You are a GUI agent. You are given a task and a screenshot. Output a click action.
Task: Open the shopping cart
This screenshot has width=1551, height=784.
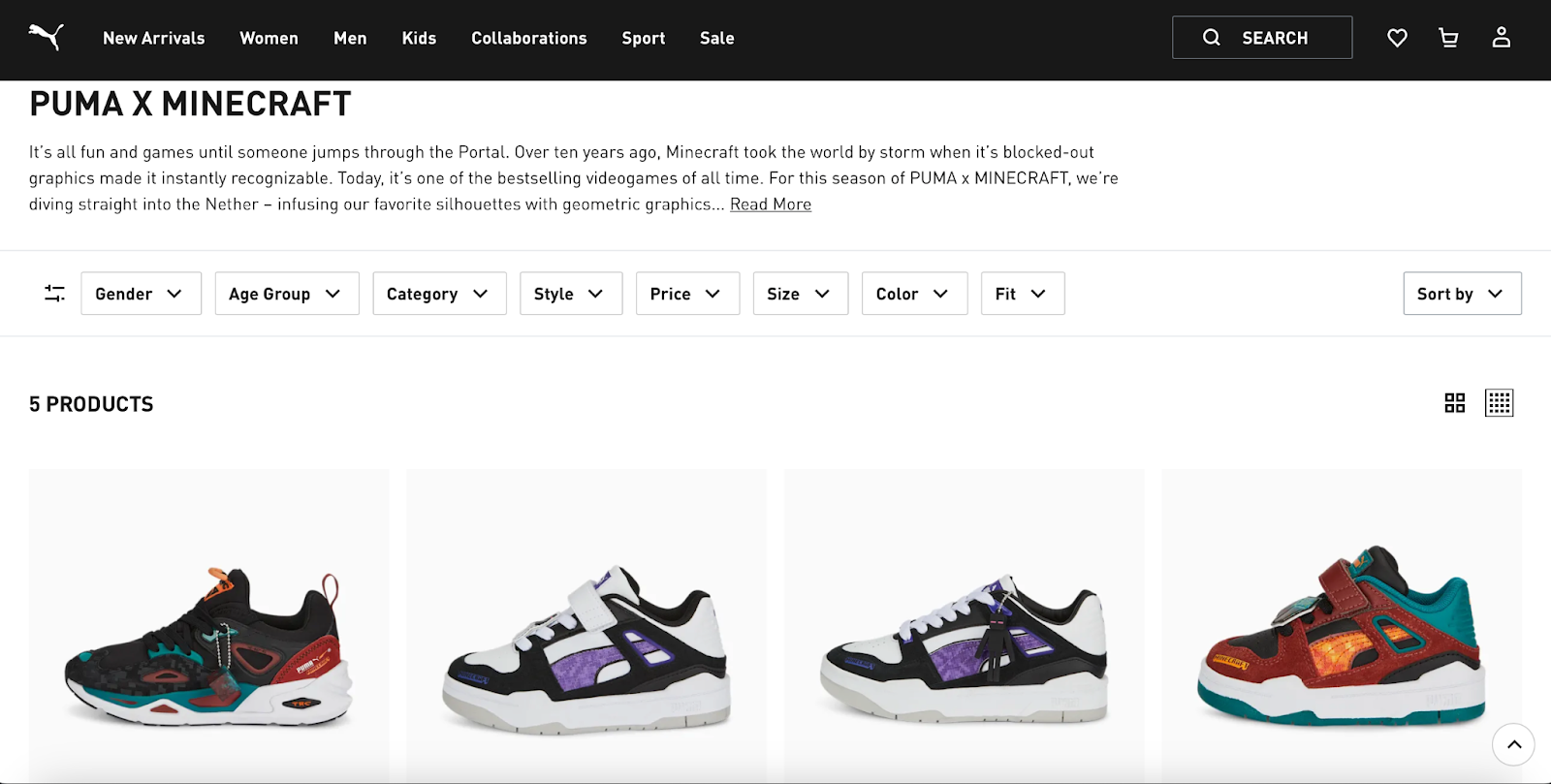(x=1448, y=38)
